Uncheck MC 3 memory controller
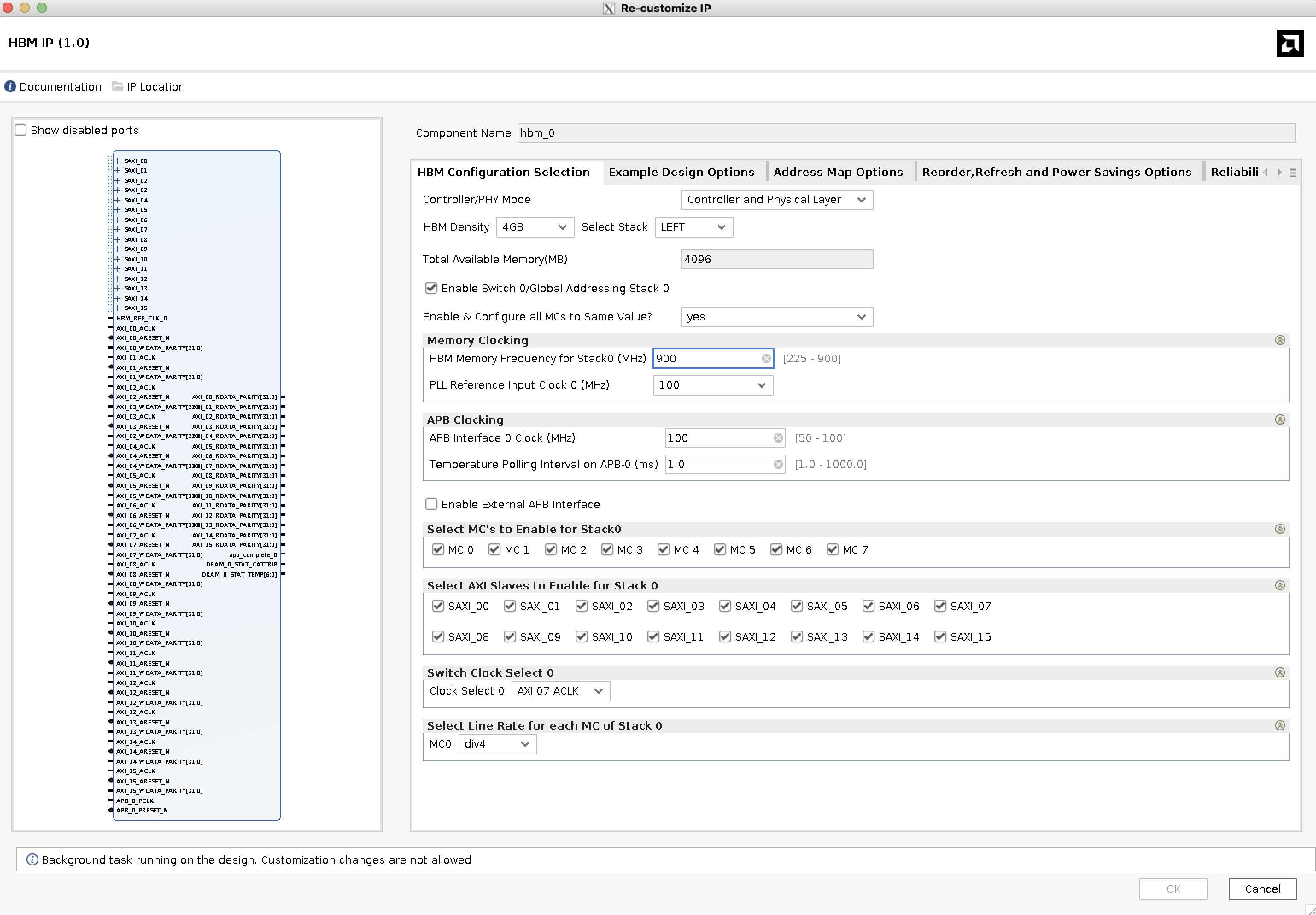The width and height of the screenshot is (1316, 915). (607, 550)
